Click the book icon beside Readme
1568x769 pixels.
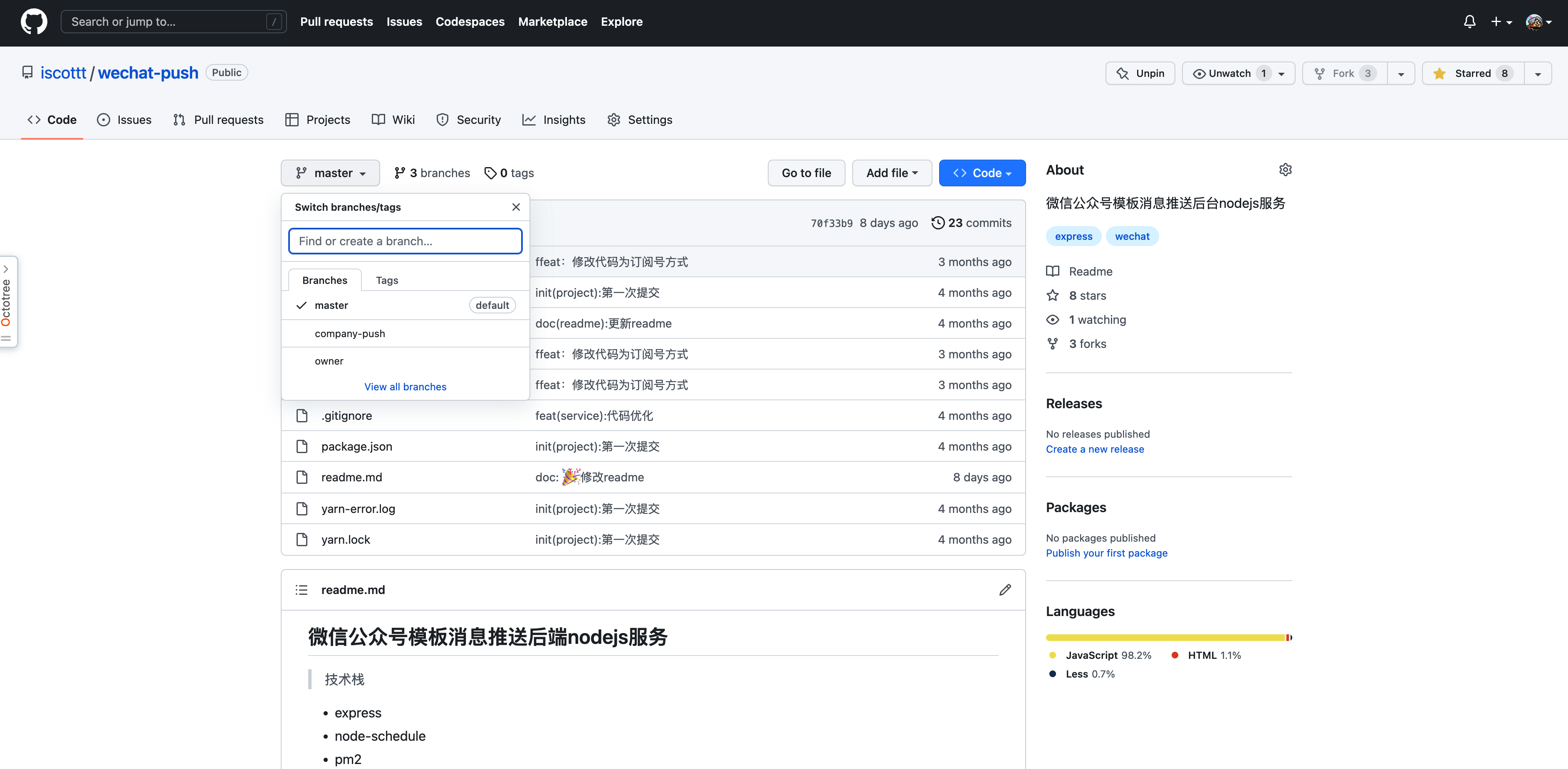[1052, 271]
